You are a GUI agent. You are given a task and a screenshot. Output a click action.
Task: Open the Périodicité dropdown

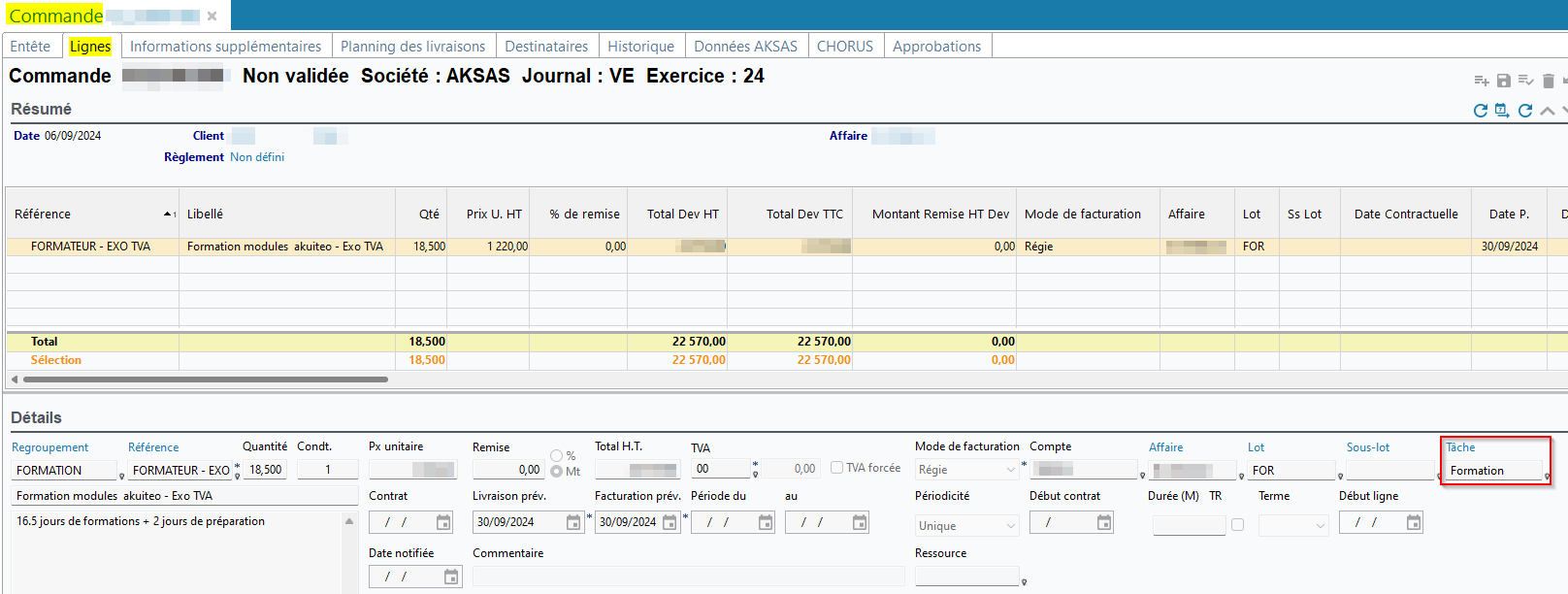click(1010, 526)
